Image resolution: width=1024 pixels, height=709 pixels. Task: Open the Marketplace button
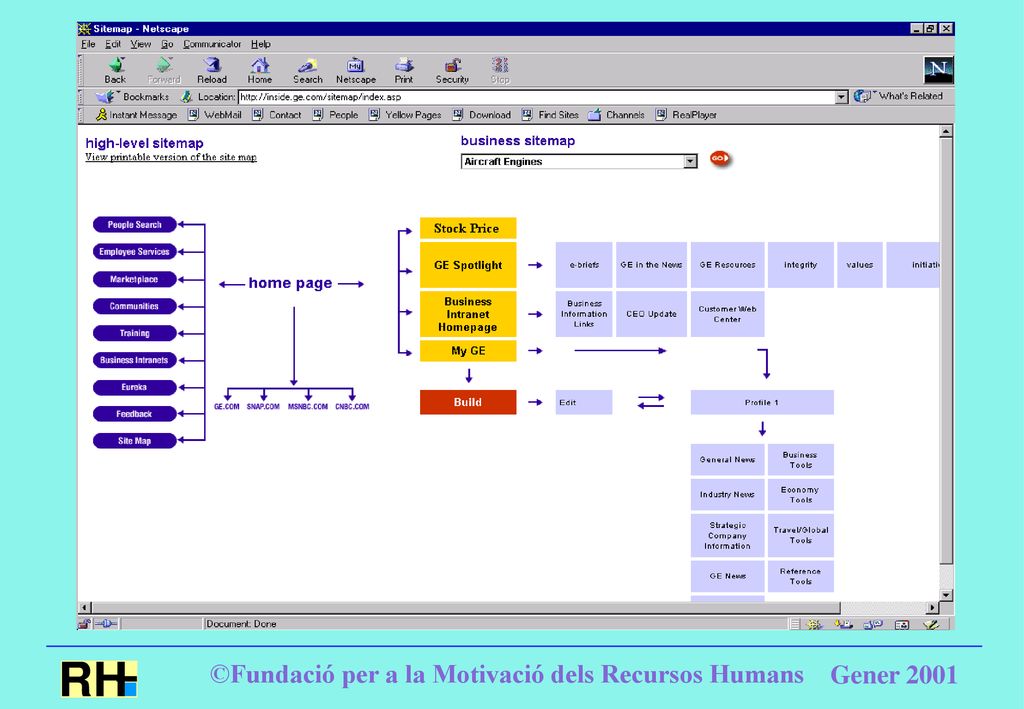[x=135, y=279]
